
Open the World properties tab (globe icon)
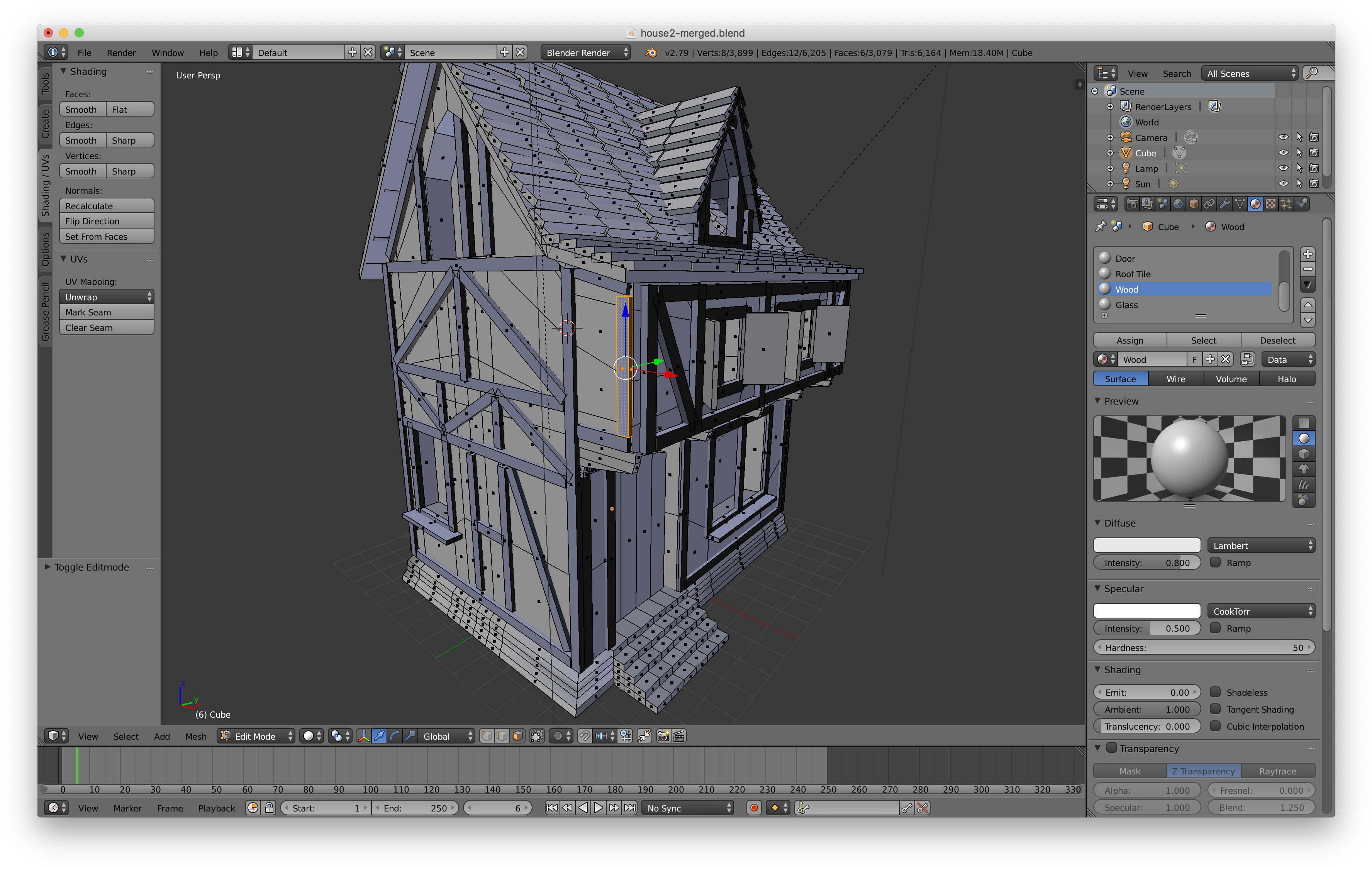click(1178, 203)
